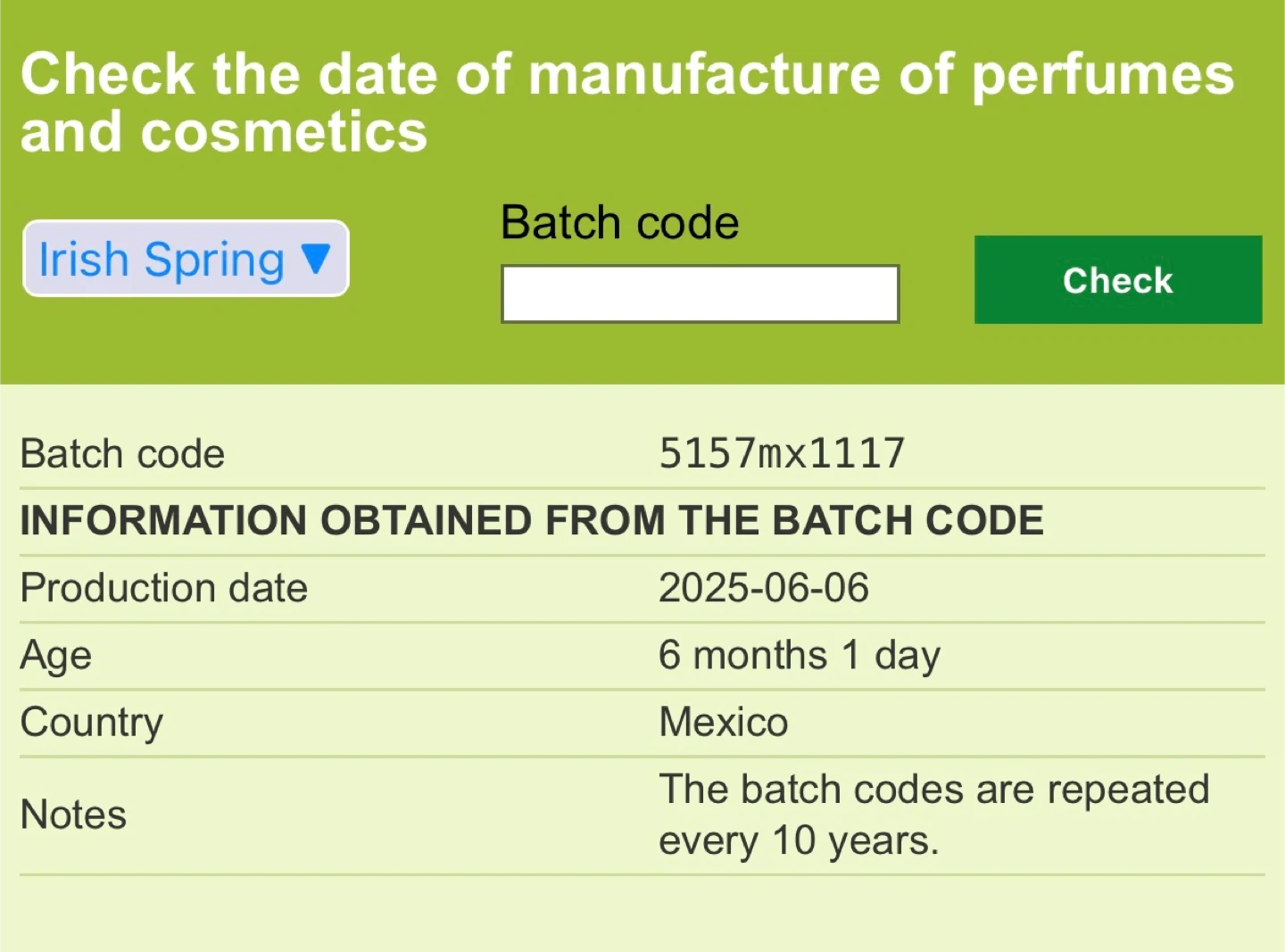Select the production date value 2025-06-06
Image resolution: width=1285 pixels, height=952 pixels.
click(x=764, y=588)
